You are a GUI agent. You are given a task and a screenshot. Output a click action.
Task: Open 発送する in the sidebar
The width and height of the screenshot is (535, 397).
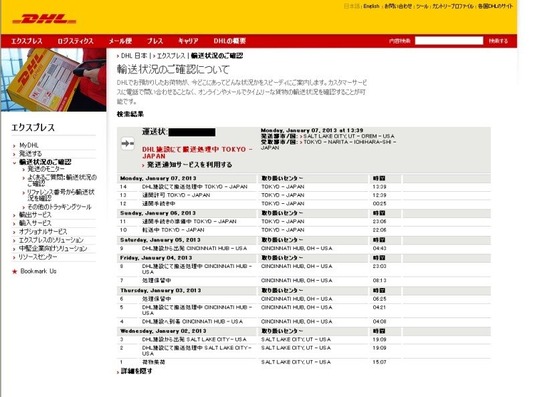(30, 153)
